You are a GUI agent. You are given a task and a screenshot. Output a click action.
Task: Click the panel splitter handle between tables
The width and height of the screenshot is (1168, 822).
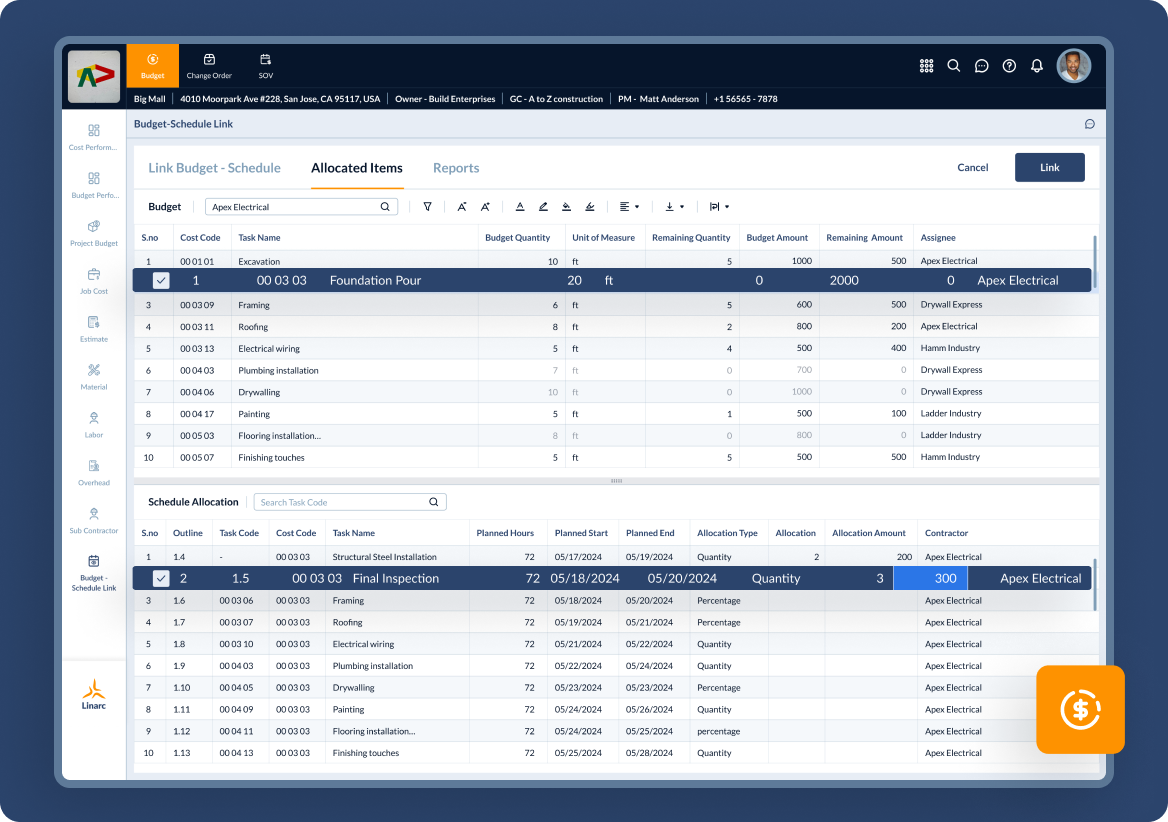tap(616, 481)
